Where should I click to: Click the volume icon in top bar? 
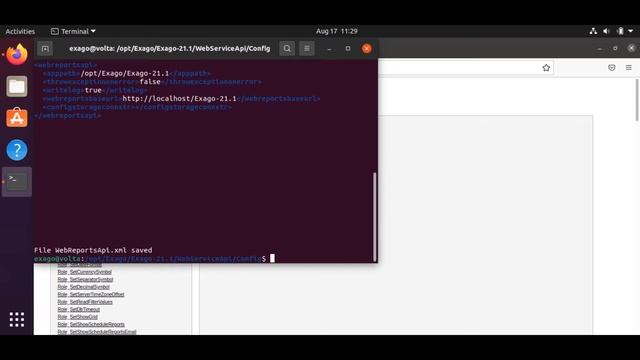[607, 31]
